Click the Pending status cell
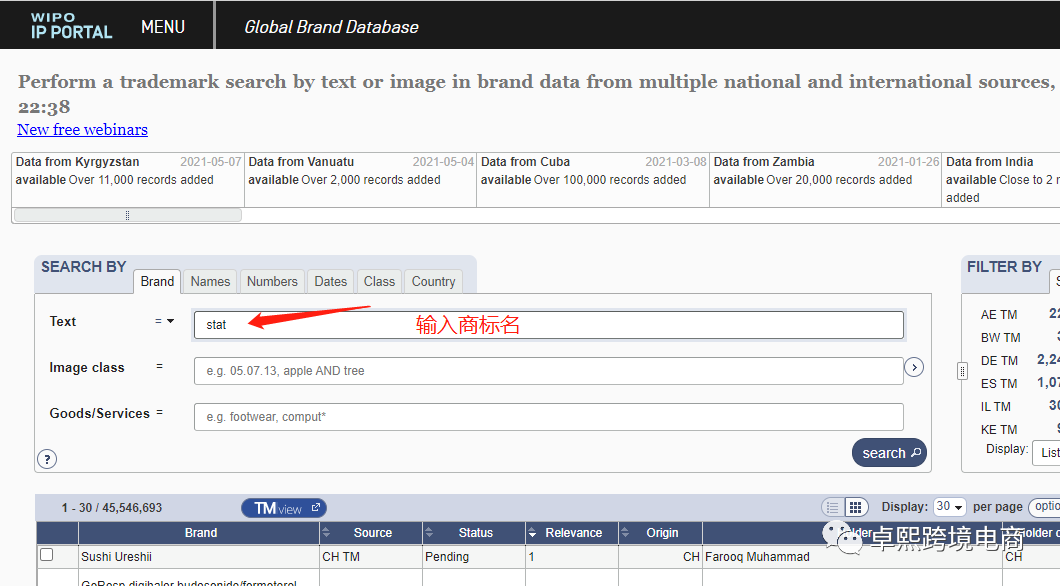The image size is (1060, 586). click(x=474, y=557)
